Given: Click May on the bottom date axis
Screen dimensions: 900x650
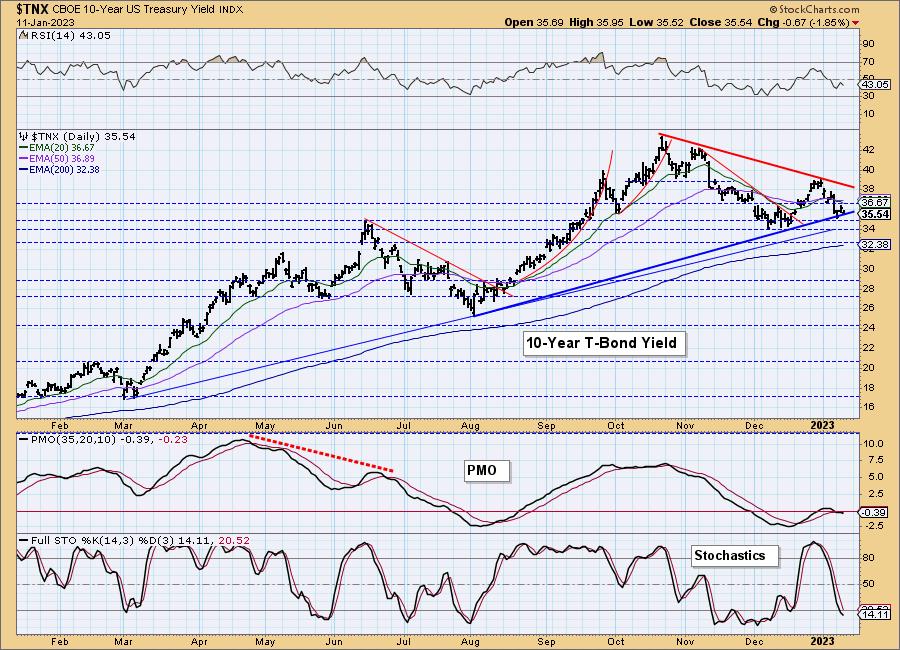Looking at the screenshot, I should tap(265, 642).
